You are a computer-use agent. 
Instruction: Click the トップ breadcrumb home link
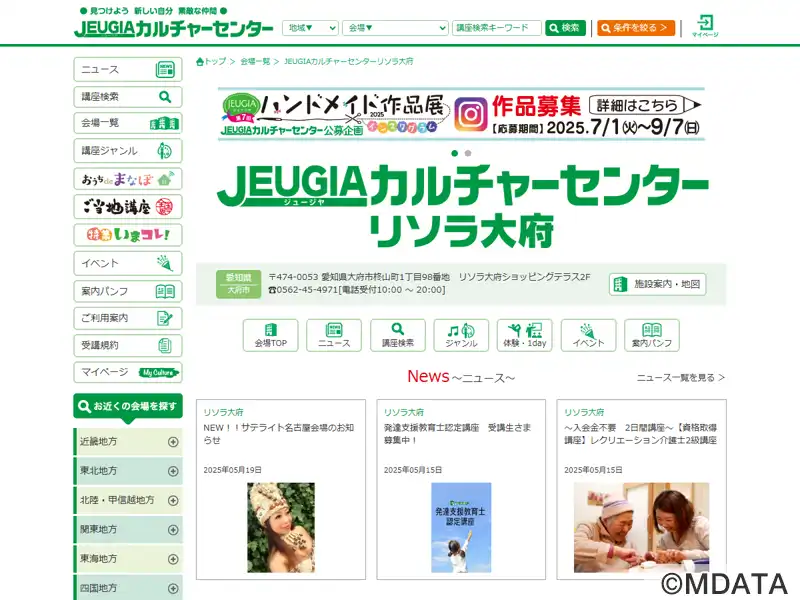(x=211, y=61)
